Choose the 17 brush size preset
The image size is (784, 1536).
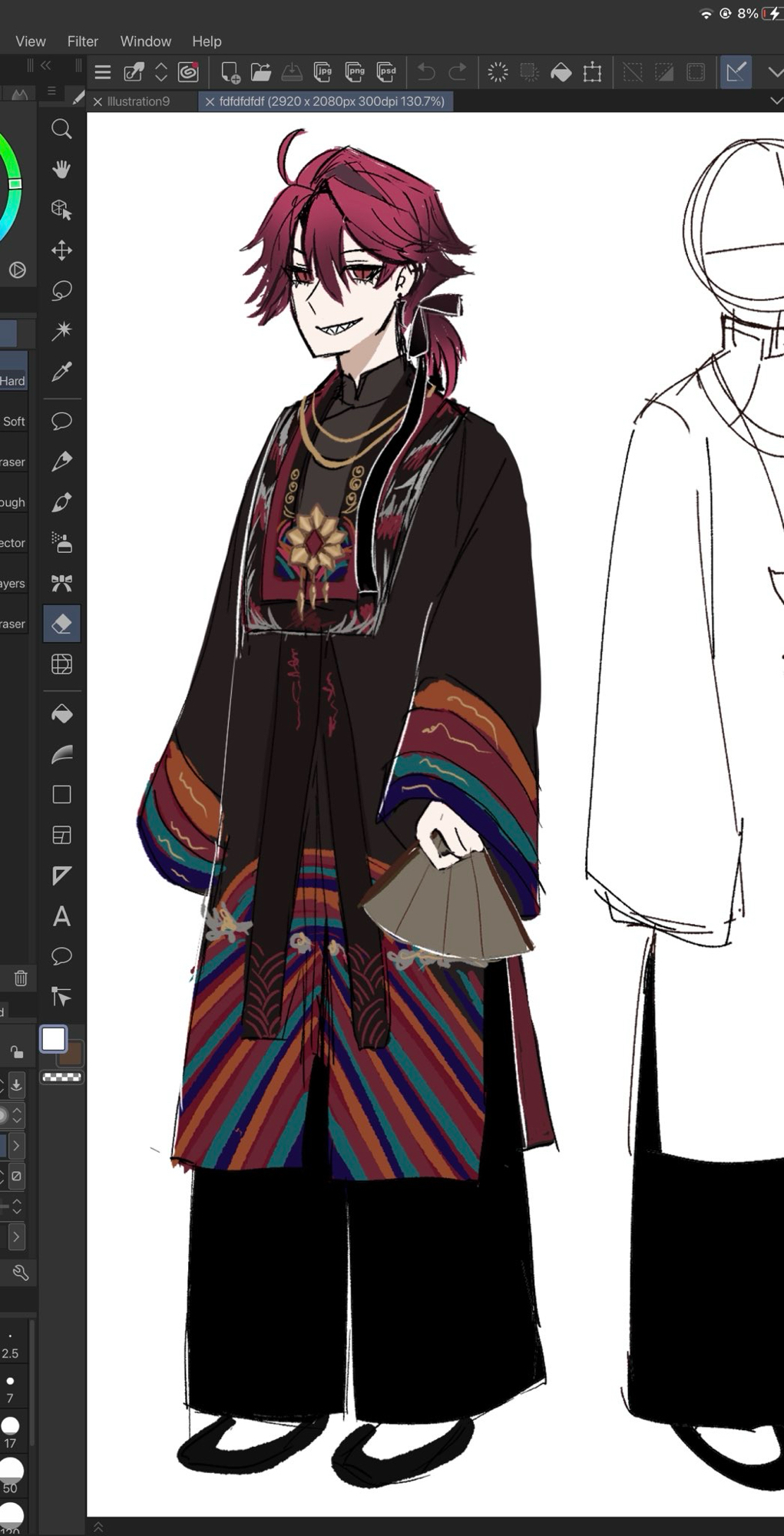click(x=10, y=1427)
